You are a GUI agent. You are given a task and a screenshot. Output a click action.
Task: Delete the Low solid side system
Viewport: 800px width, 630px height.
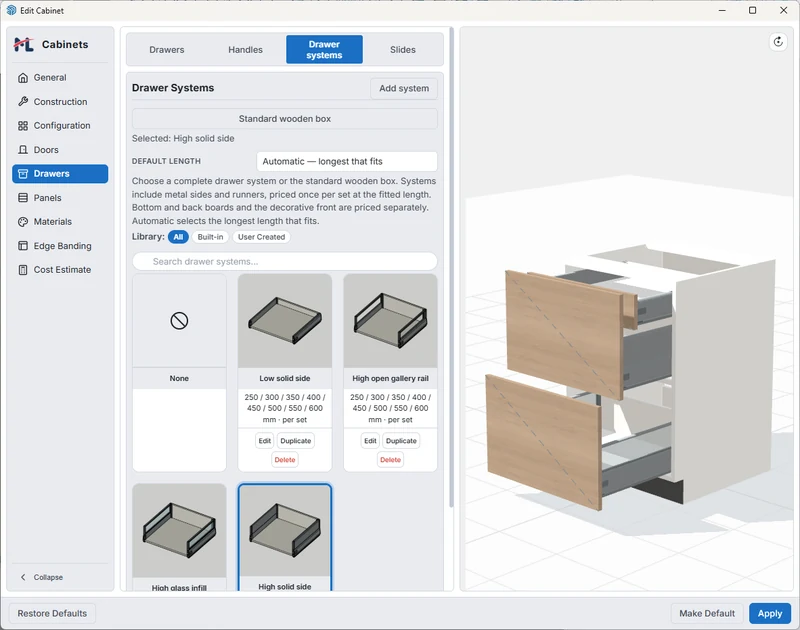tap(285, 460)
